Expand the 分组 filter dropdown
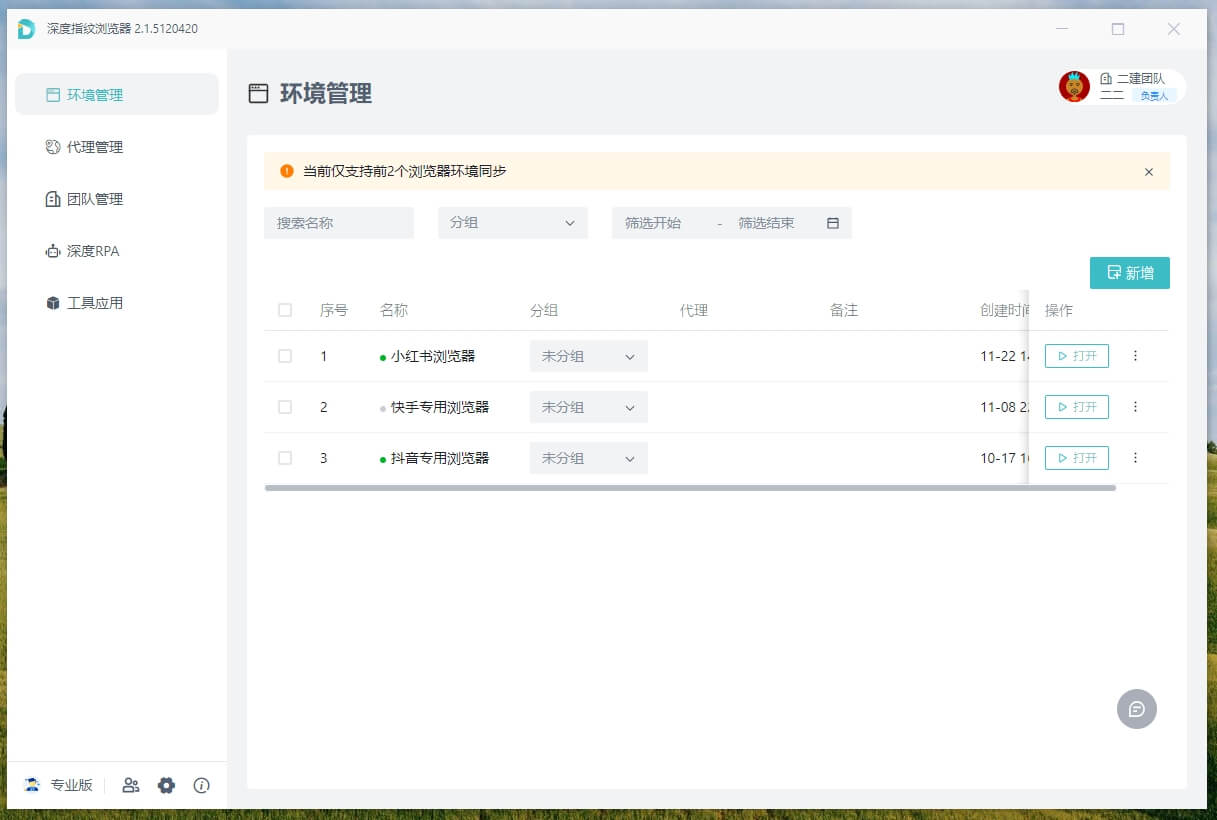 point(512,223)
